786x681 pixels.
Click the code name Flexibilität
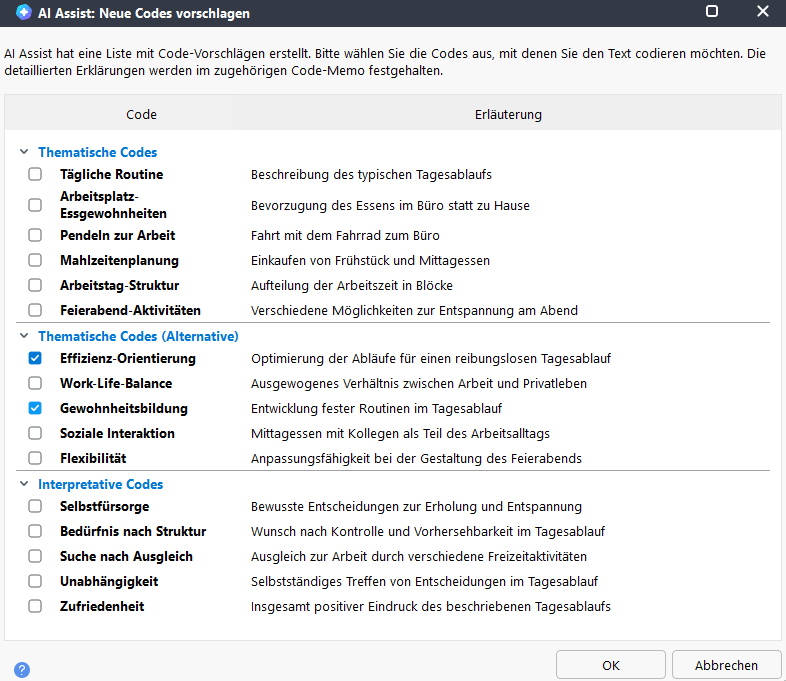pos(93,459)
